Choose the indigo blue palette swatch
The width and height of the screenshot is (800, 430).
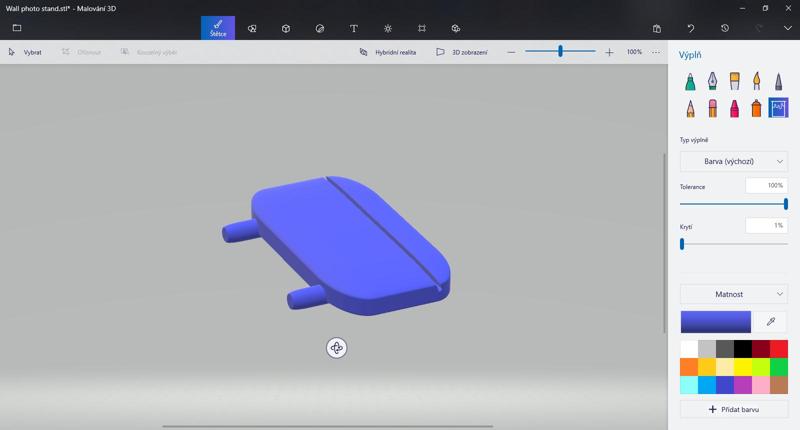pos(725,385)
